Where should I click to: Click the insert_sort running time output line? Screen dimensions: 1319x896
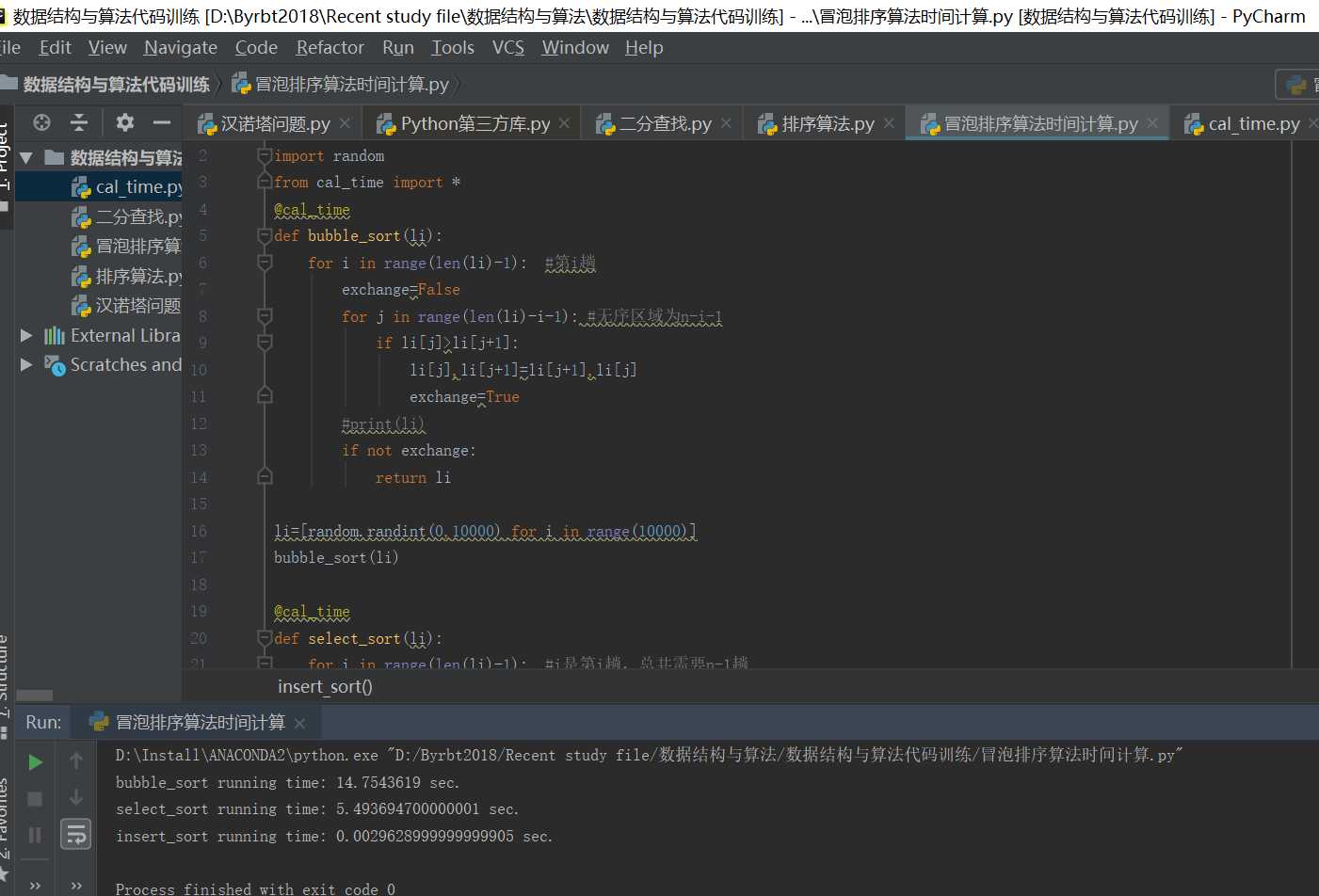coord(334,837)
